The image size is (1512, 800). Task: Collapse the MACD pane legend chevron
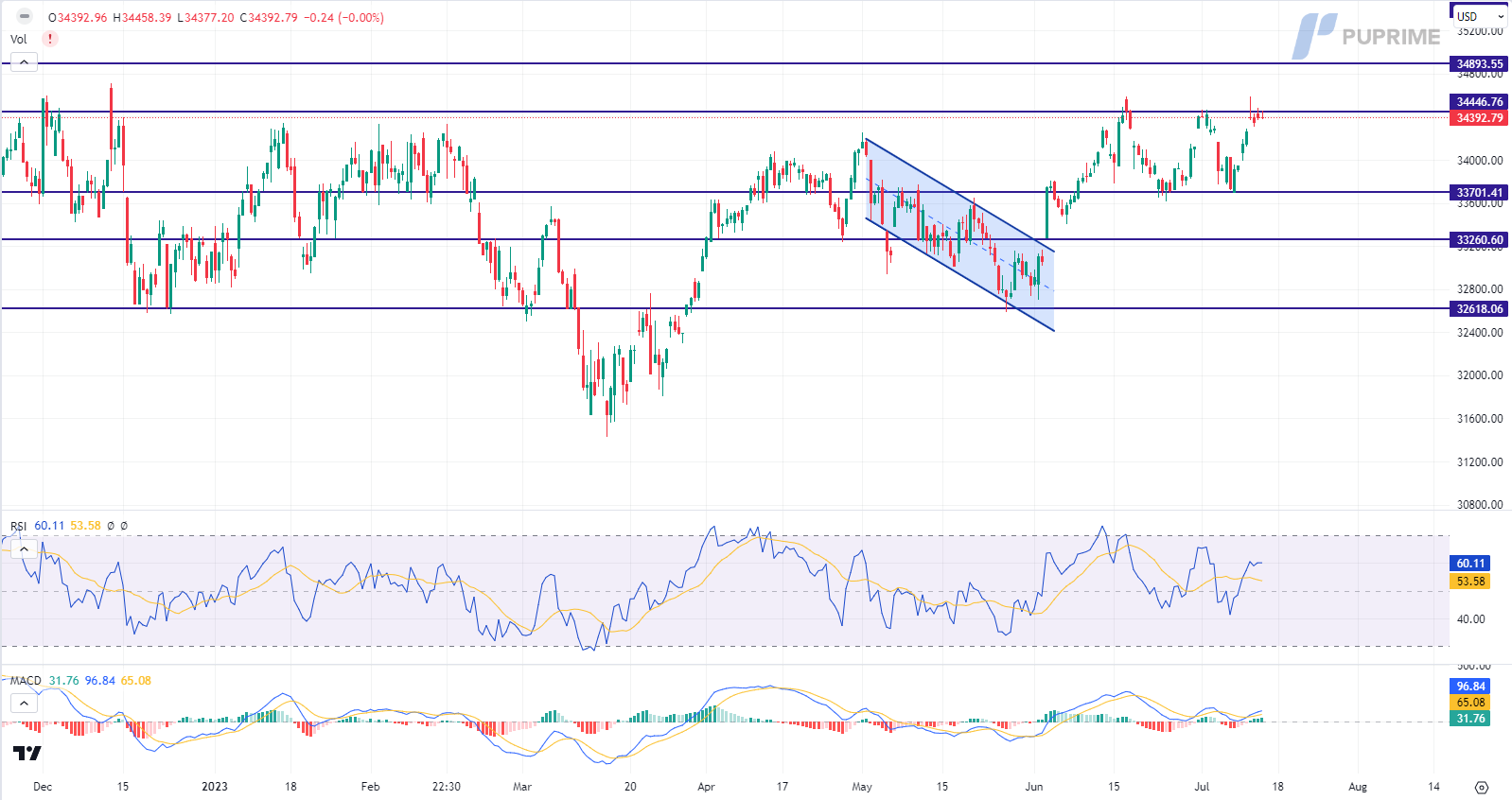tap(24, 703)
